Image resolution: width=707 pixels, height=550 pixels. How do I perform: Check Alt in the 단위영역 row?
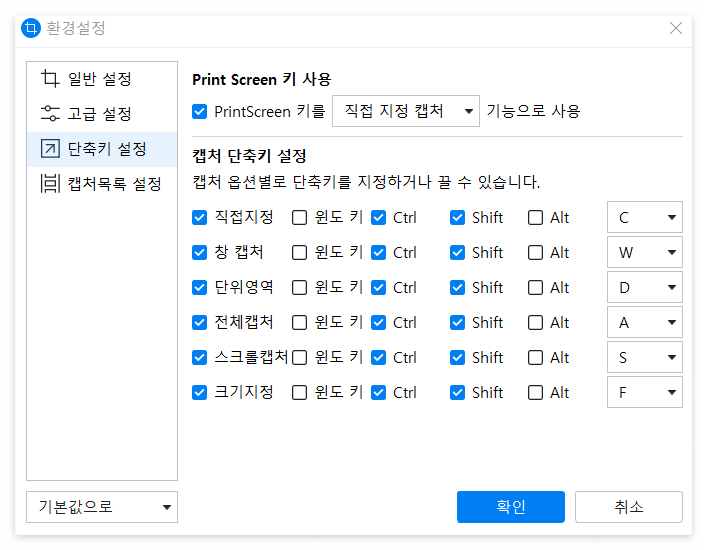535,288
